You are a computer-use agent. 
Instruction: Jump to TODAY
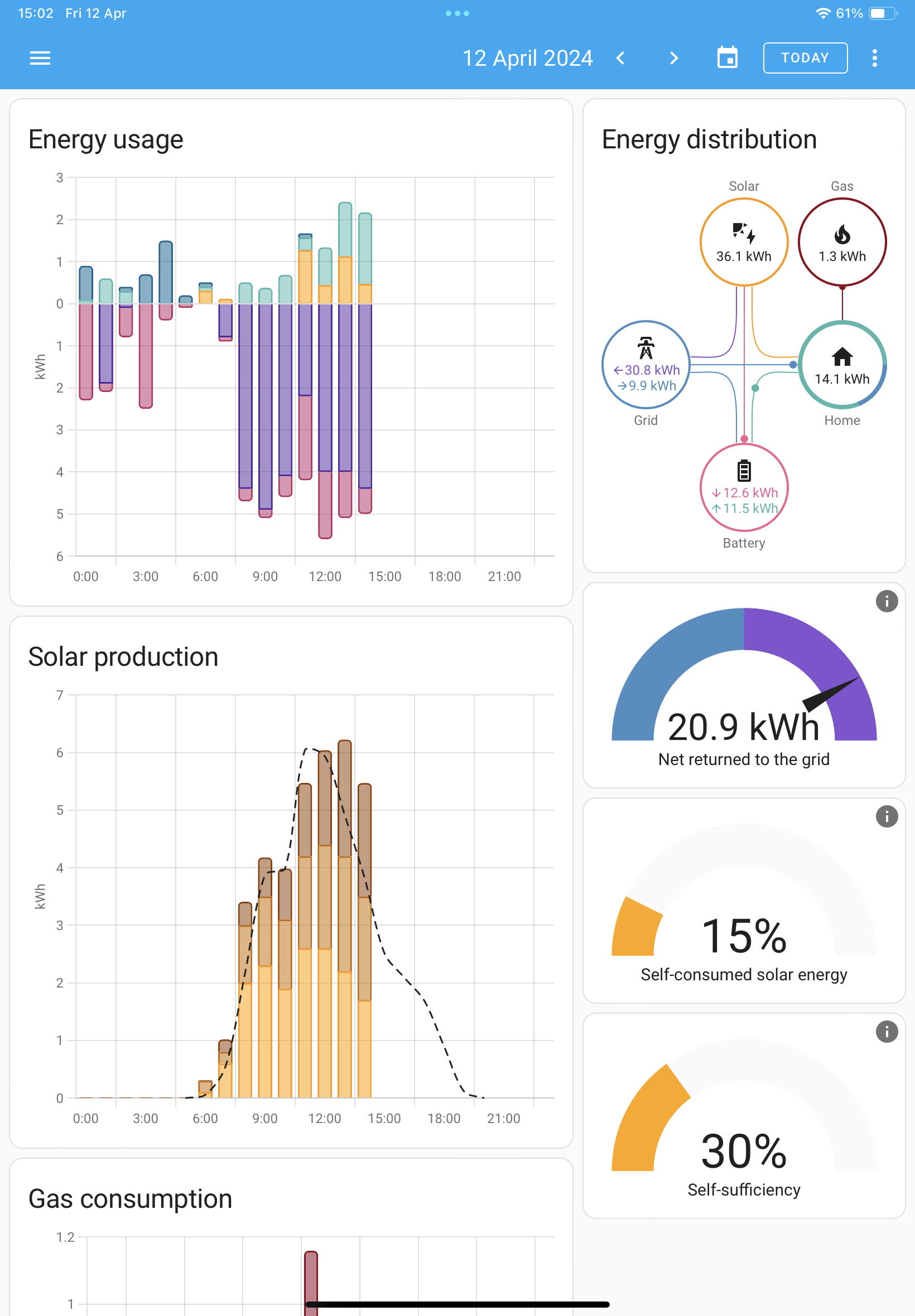point(805,58)
